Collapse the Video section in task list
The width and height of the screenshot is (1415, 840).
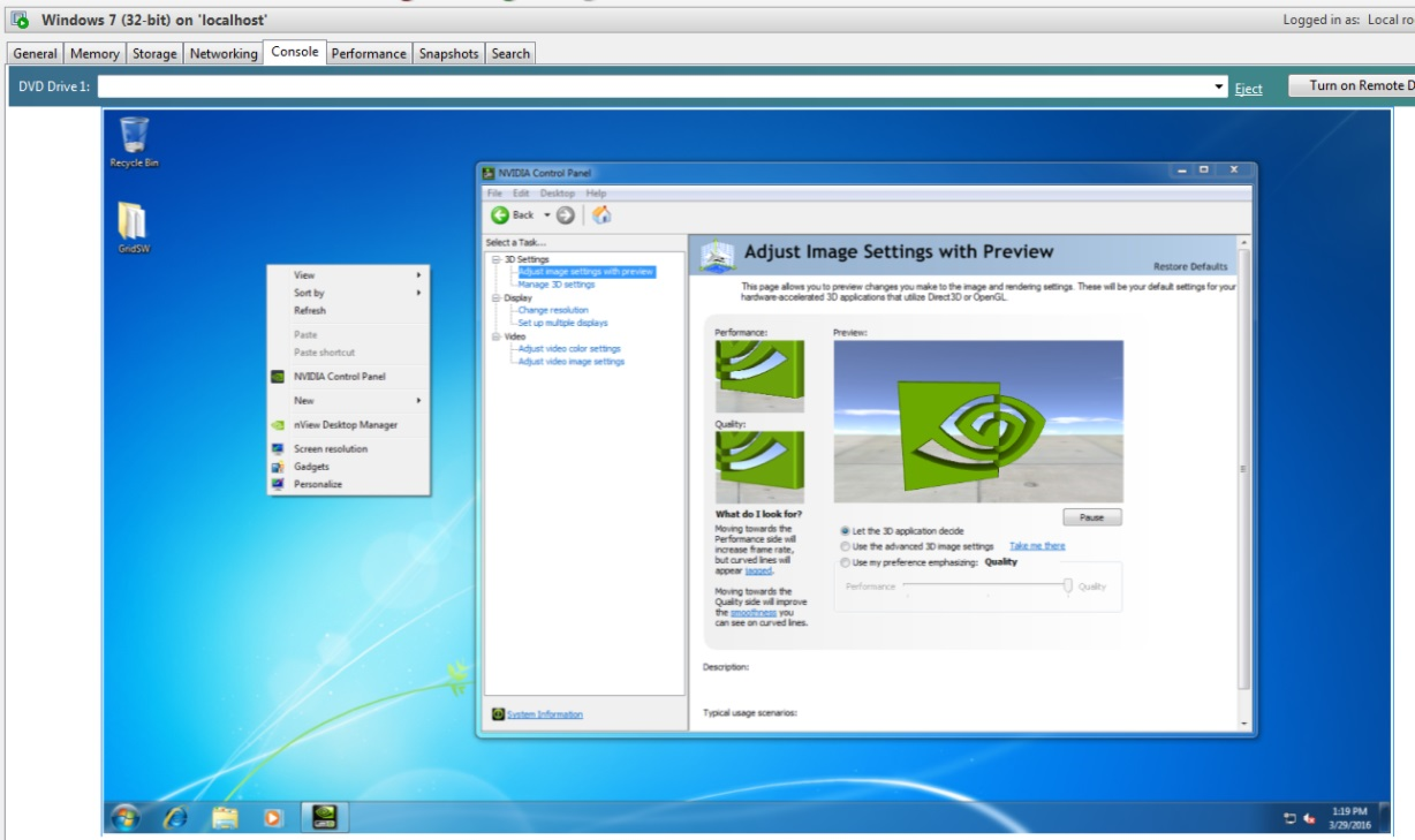(495, 336)
